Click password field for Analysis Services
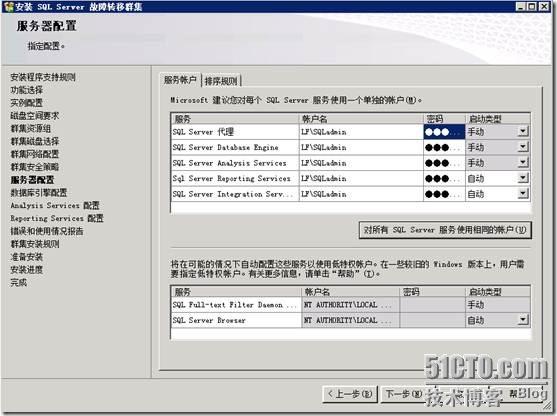557x416 pixels. coord(444,163)
